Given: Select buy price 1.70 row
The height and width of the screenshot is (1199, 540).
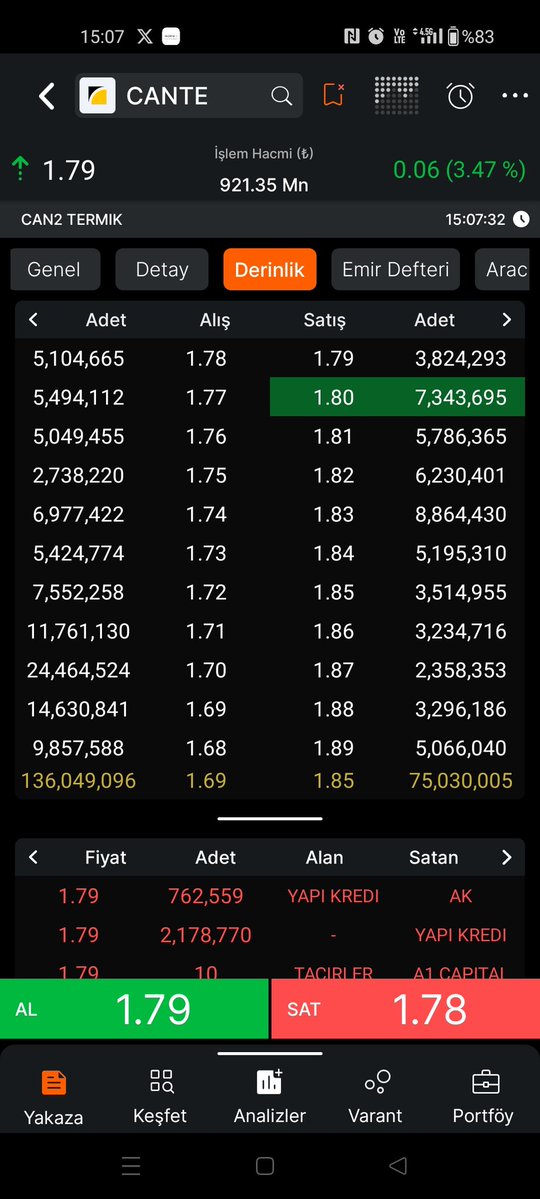Looking at the screenshot, I should (x=207, y=670).
